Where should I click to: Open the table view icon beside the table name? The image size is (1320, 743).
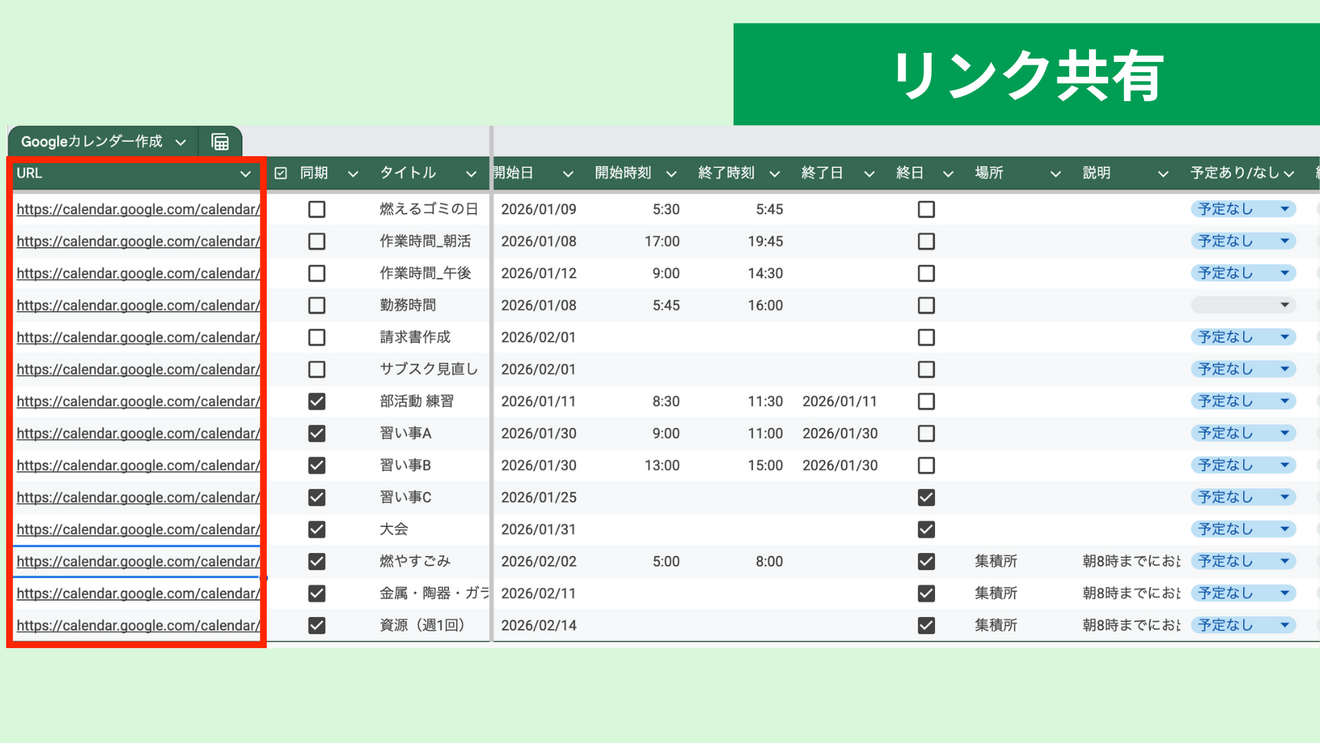(220, 142)
